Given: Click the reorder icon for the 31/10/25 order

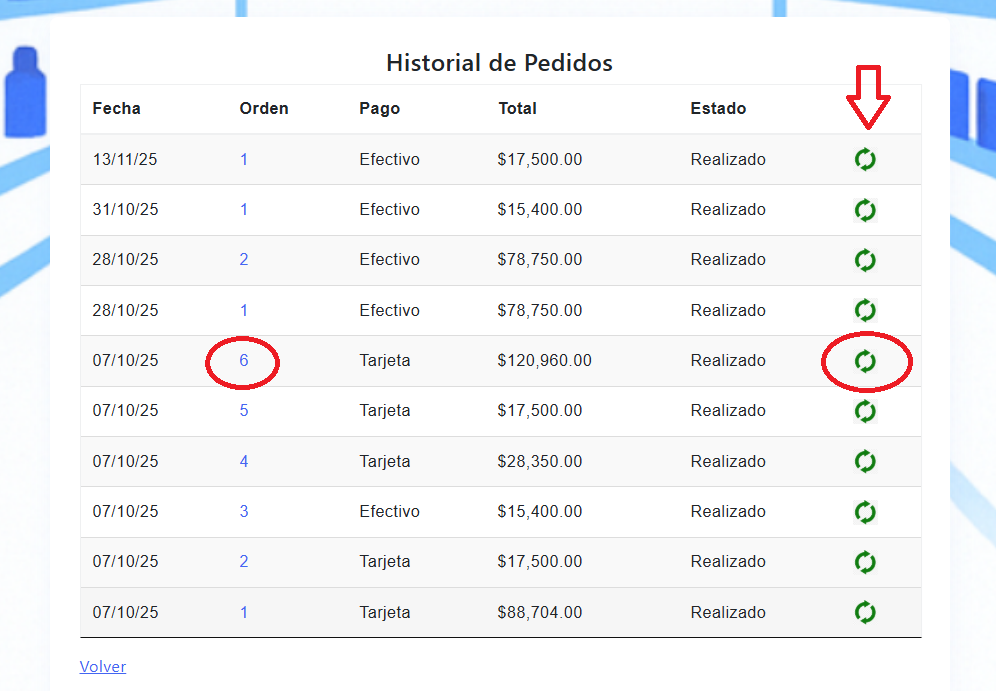Looking at the screenshot, I should click(x=865, y=210).
